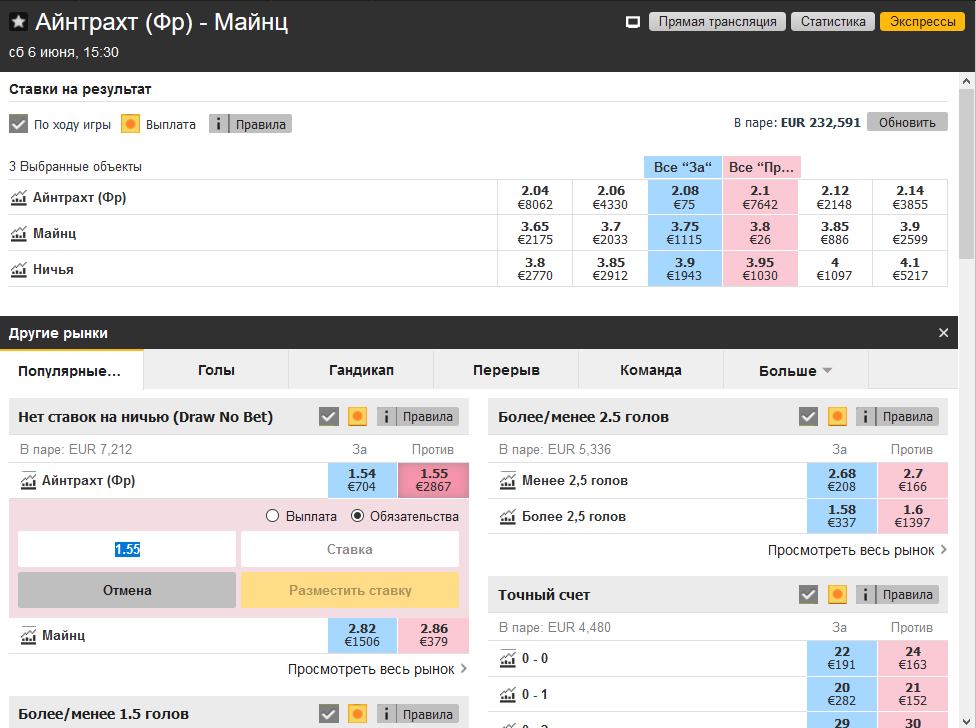976x728 pixels.
Task: Select blue back odds 3.75 for Майнц
Action: 685,233
